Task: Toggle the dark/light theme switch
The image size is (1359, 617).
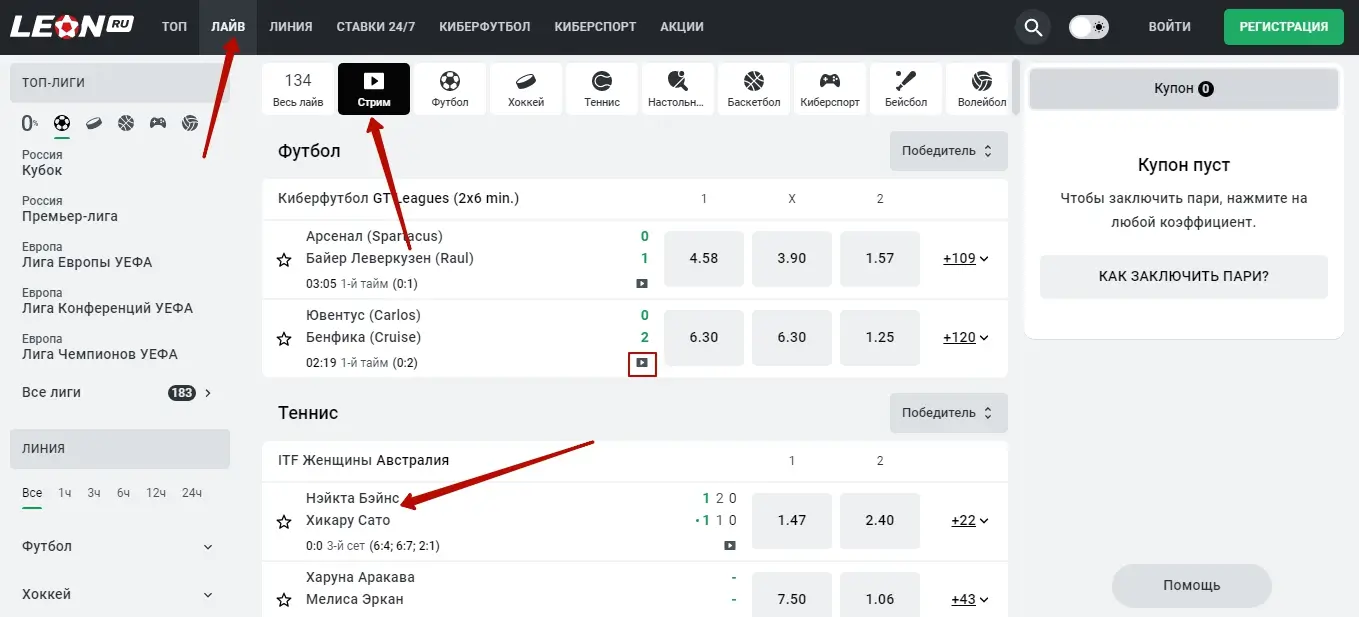Action: (1088, 27)
